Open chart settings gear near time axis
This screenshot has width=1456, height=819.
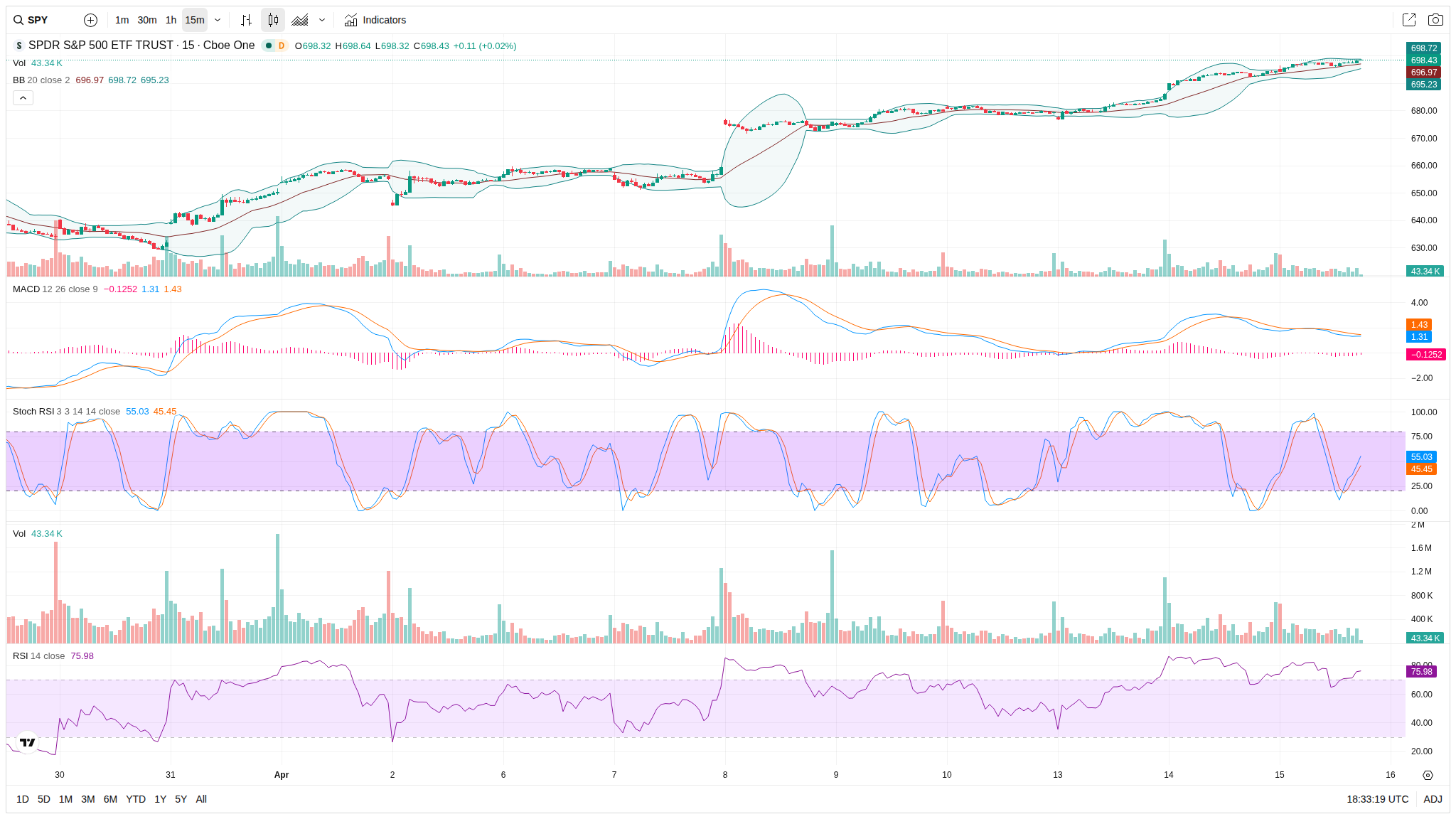pyautogui.click(x=1428, y=775)
